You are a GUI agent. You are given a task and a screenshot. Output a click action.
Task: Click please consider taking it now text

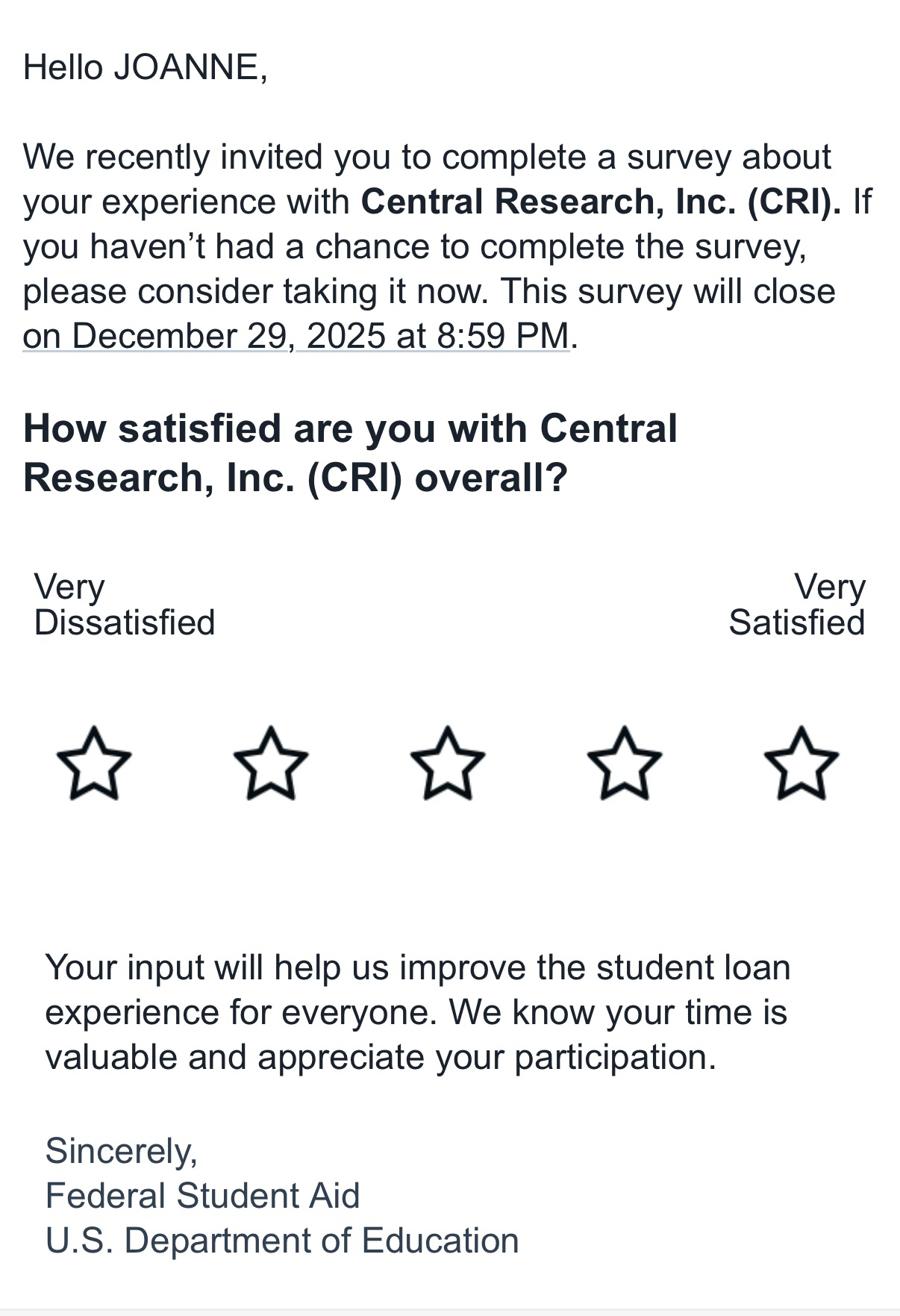click(x=254, y=291)
